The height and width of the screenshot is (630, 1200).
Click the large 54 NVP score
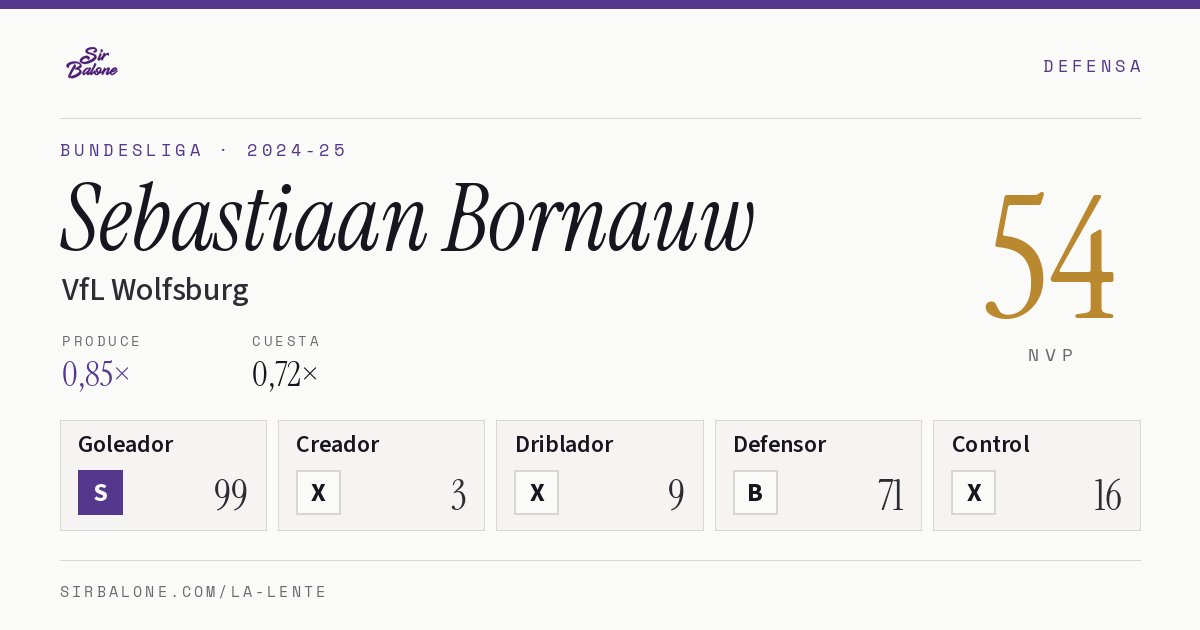coord(1050,256)
